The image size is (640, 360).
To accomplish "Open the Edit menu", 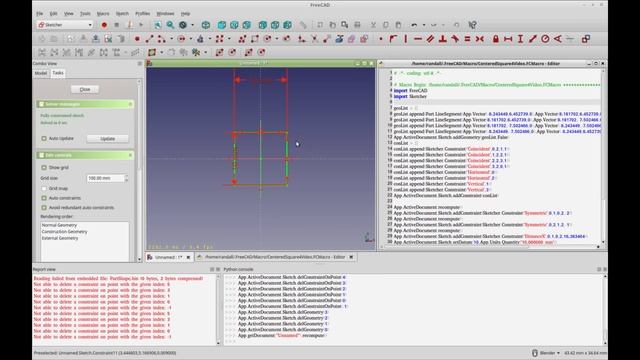I will point(53,13).
